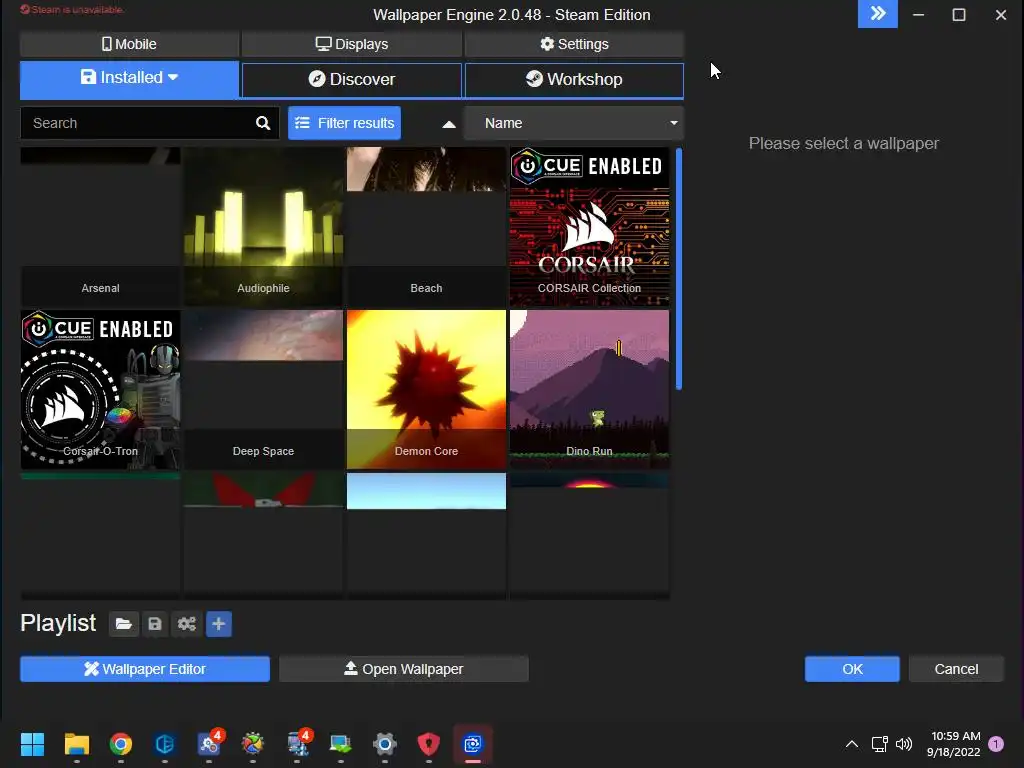Launch Chrome from taskbar
The height and width of the screenshot is (768, 1024).
pyautogui.click(x=121, y=743)
